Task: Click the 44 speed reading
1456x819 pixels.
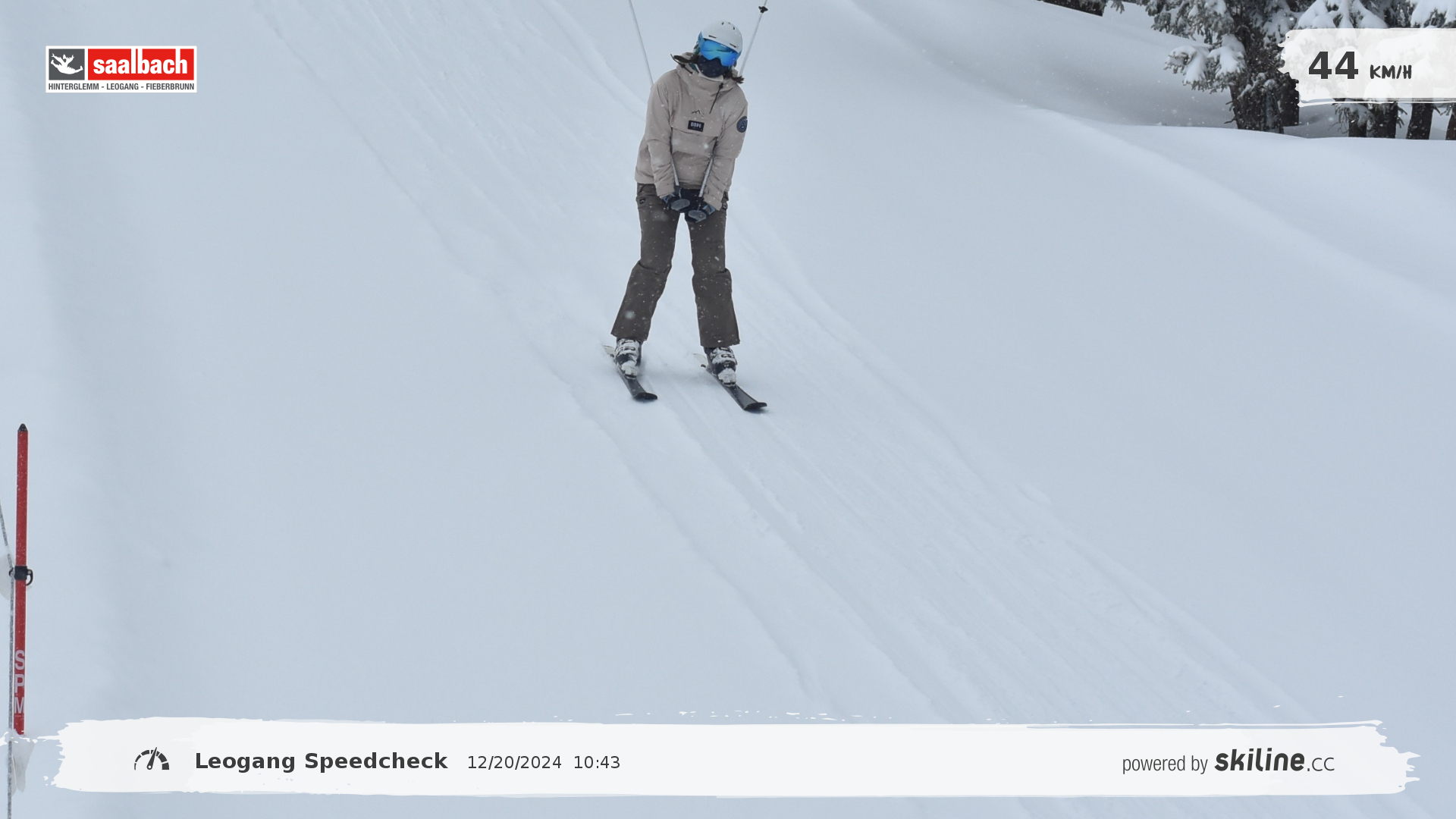Action: 1332,66
